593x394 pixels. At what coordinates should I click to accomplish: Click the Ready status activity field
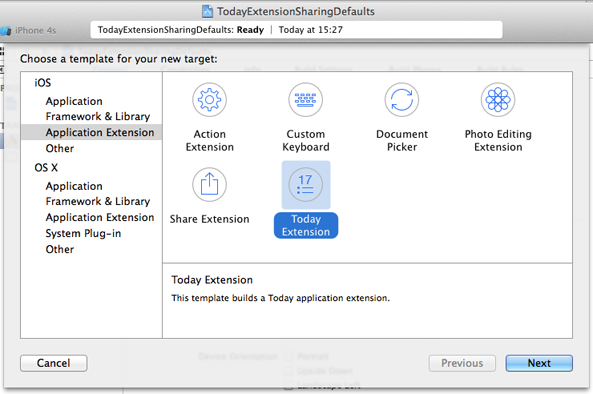click(x=296, y=30)
